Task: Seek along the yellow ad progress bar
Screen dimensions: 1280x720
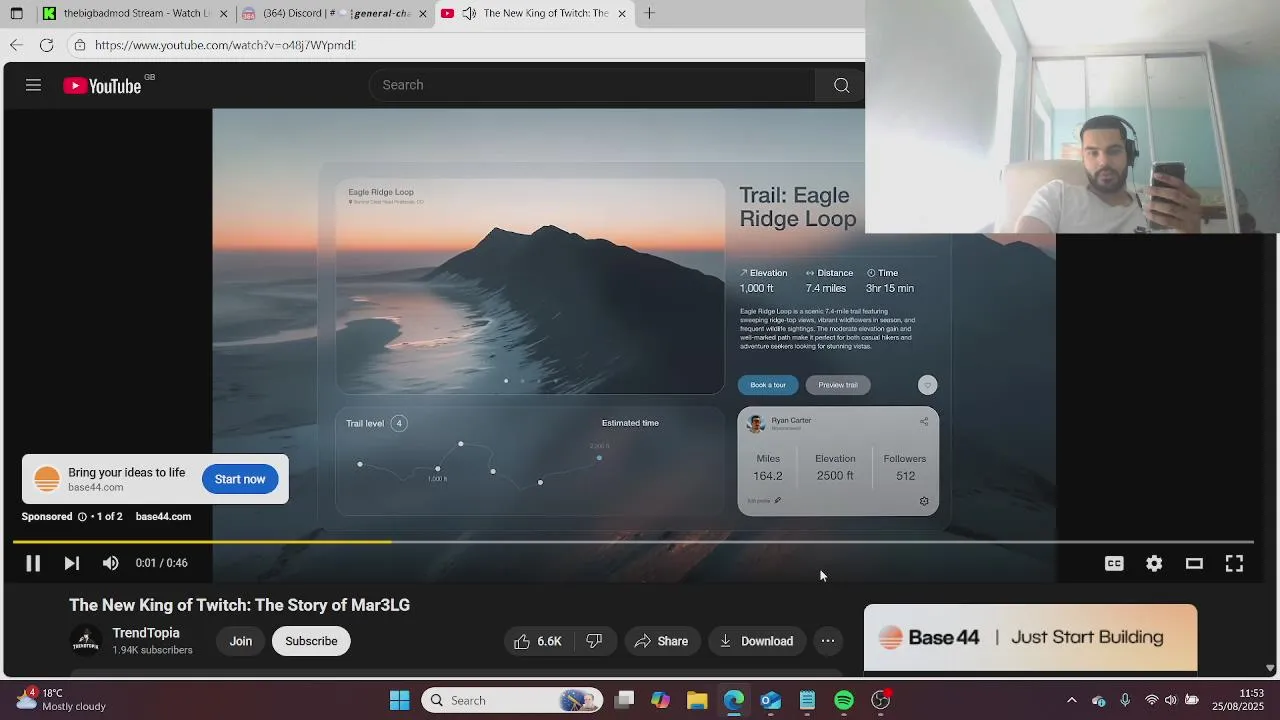Action: 633,542
